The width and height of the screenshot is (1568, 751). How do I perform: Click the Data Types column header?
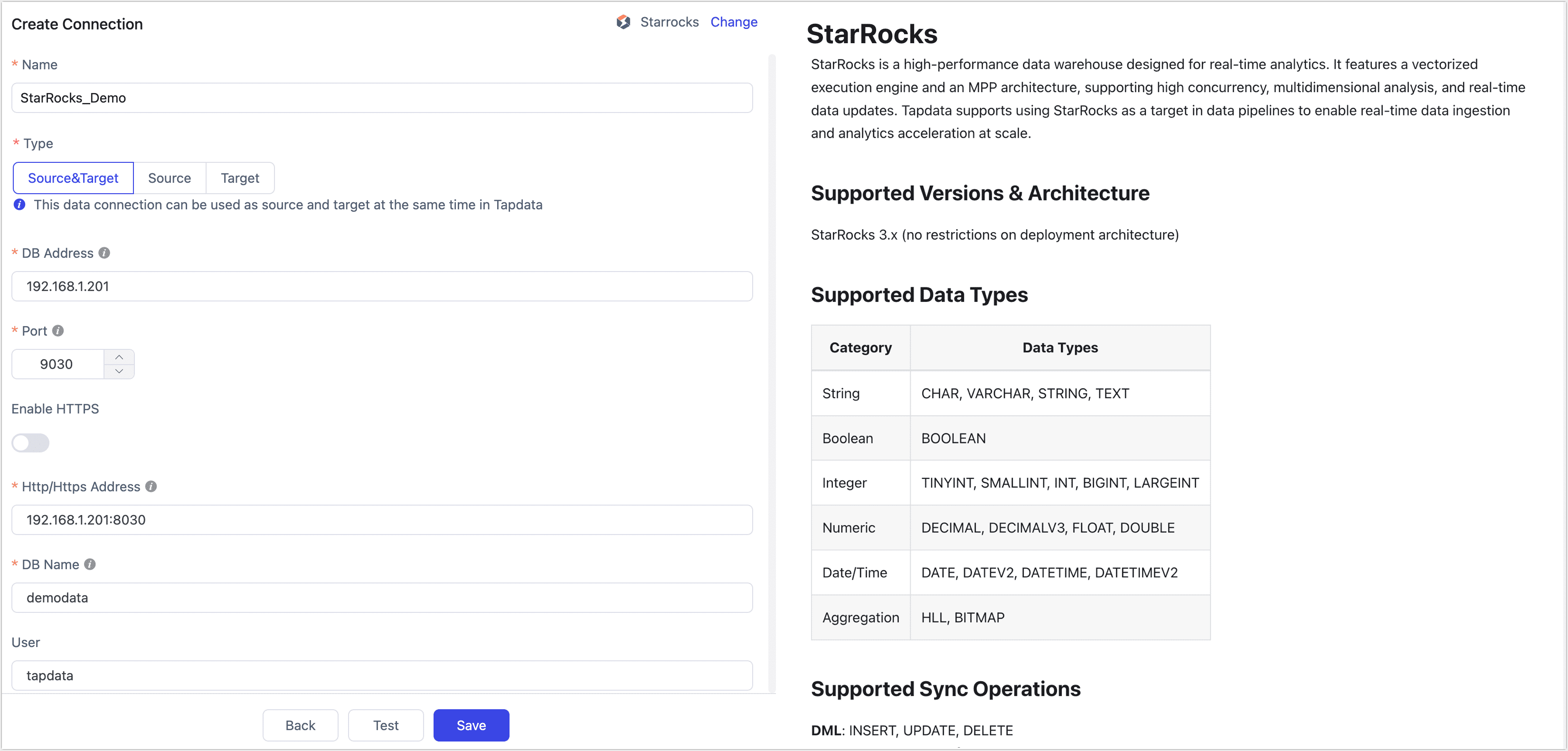(x=1060, y=347)
